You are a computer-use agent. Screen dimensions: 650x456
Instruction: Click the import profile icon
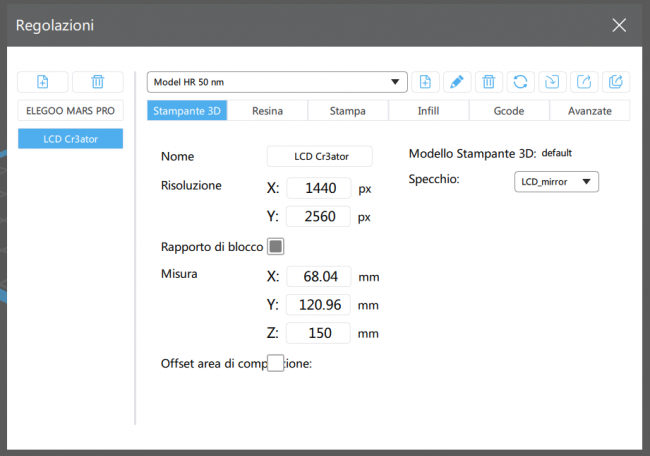point(551,82)
